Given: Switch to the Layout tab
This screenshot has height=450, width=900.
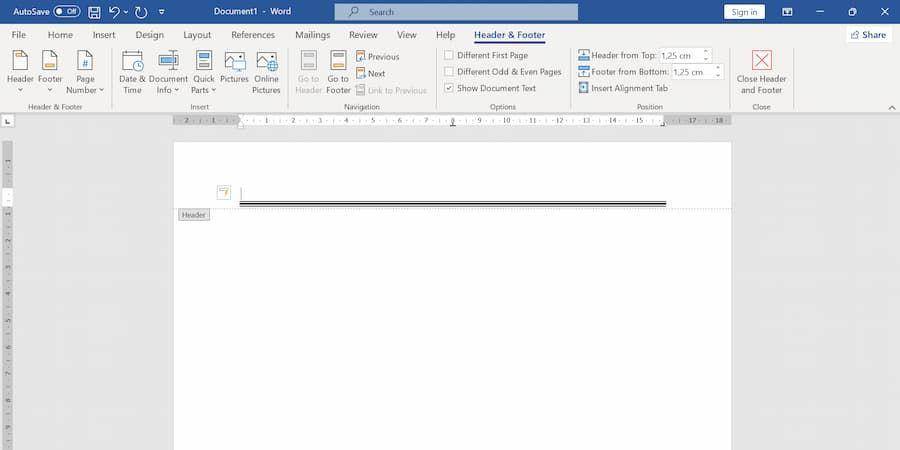Looking at the screenshot, I should (x=197, y=35).
